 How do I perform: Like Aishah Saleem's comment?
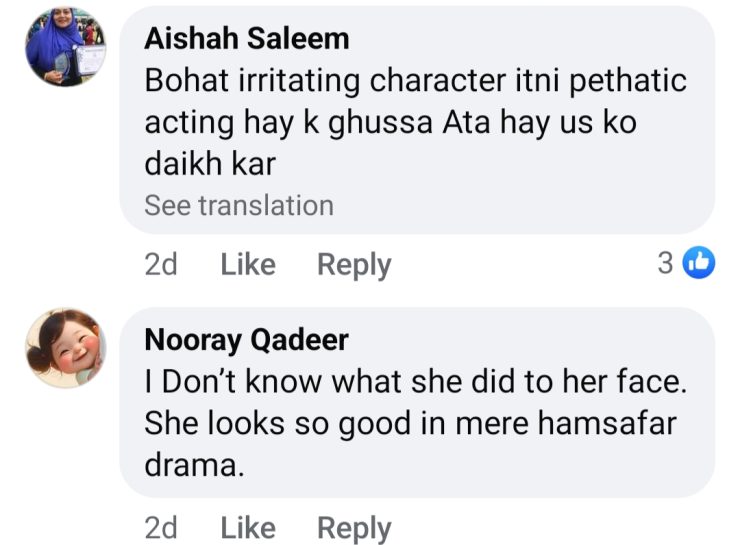tap(247, 264)
